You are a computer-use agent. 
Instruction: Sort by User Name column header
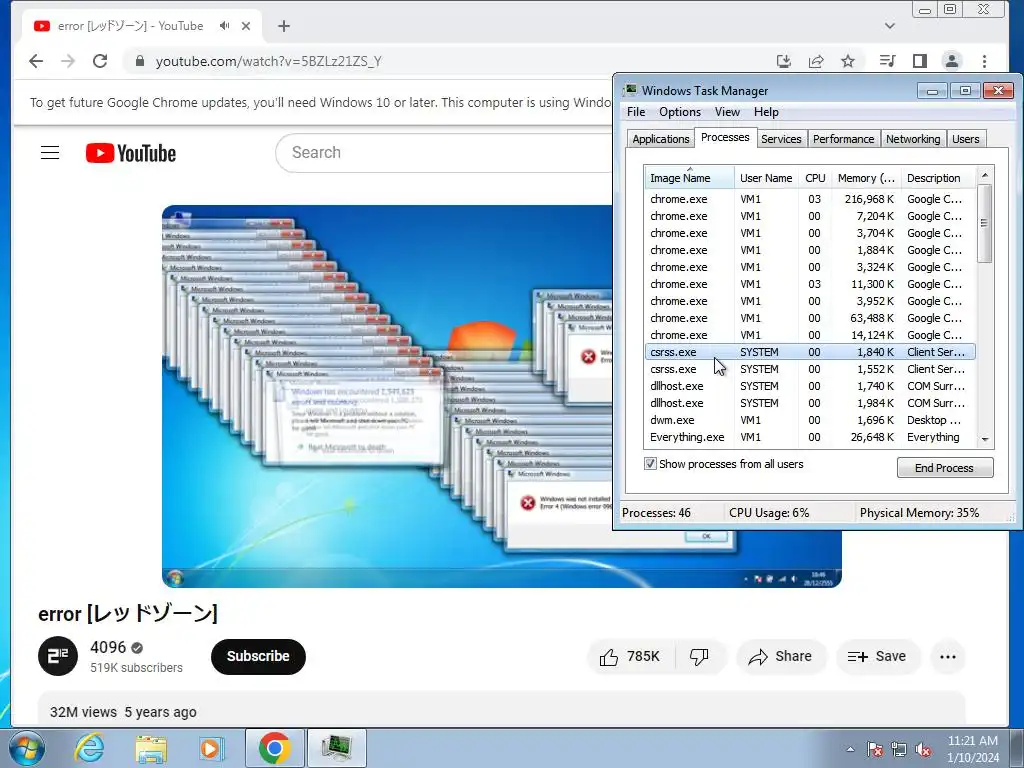(x=766, y=178)
